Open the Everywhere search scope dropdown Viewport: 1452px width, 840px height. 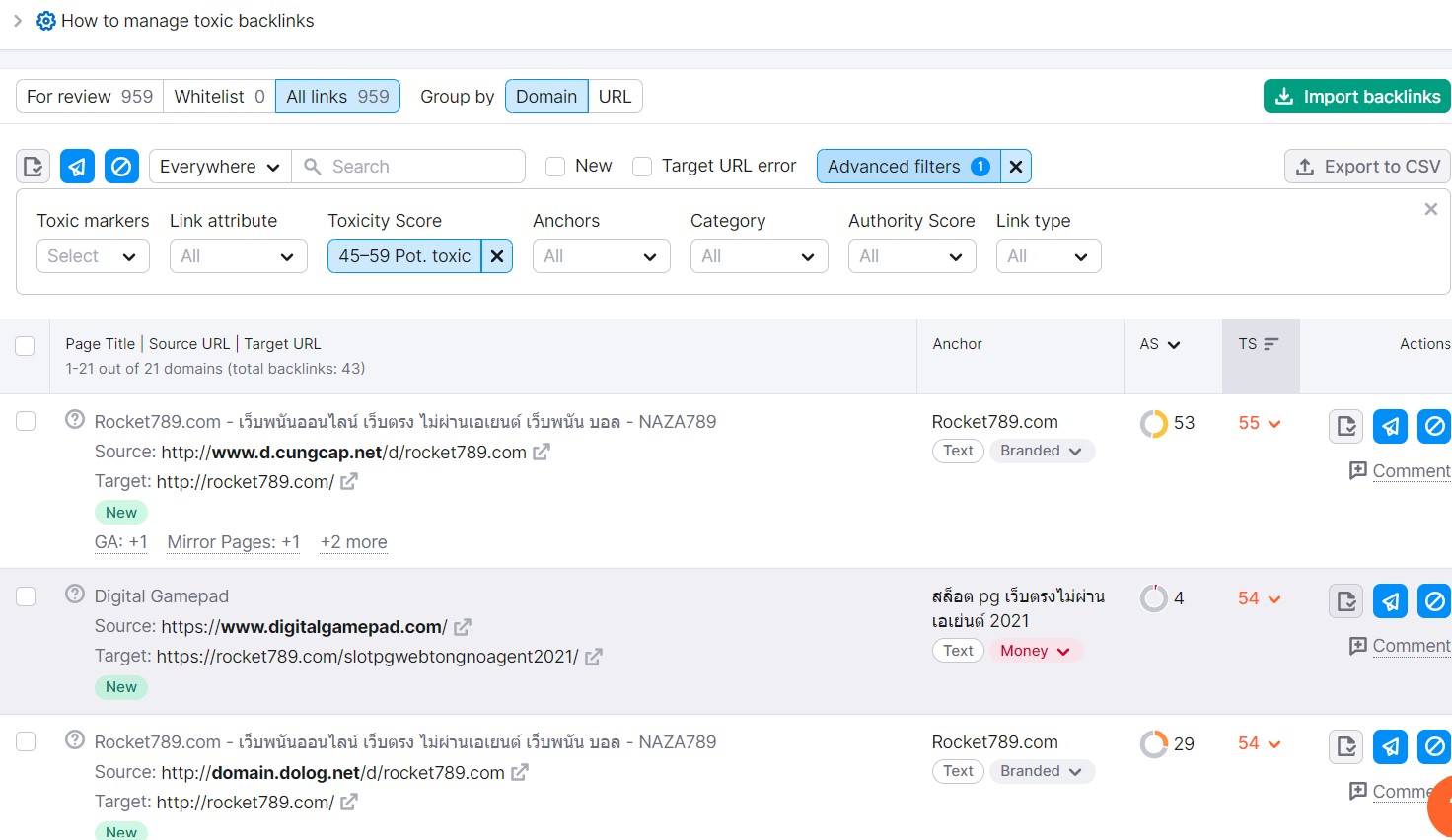click(x=220, y=167)
